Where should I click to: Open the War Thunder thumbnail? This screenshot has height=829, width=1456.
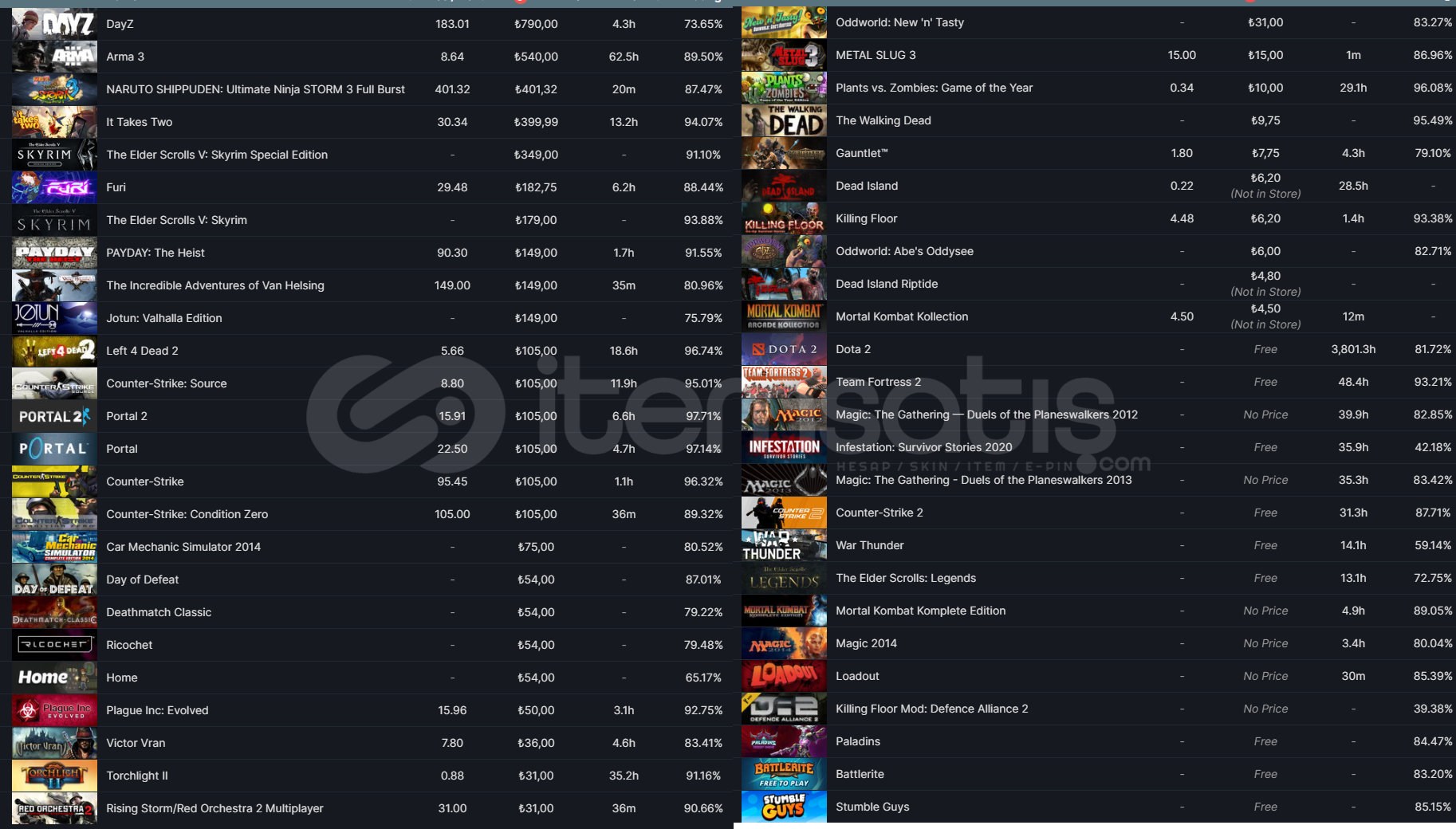click(x=784, y=545)
